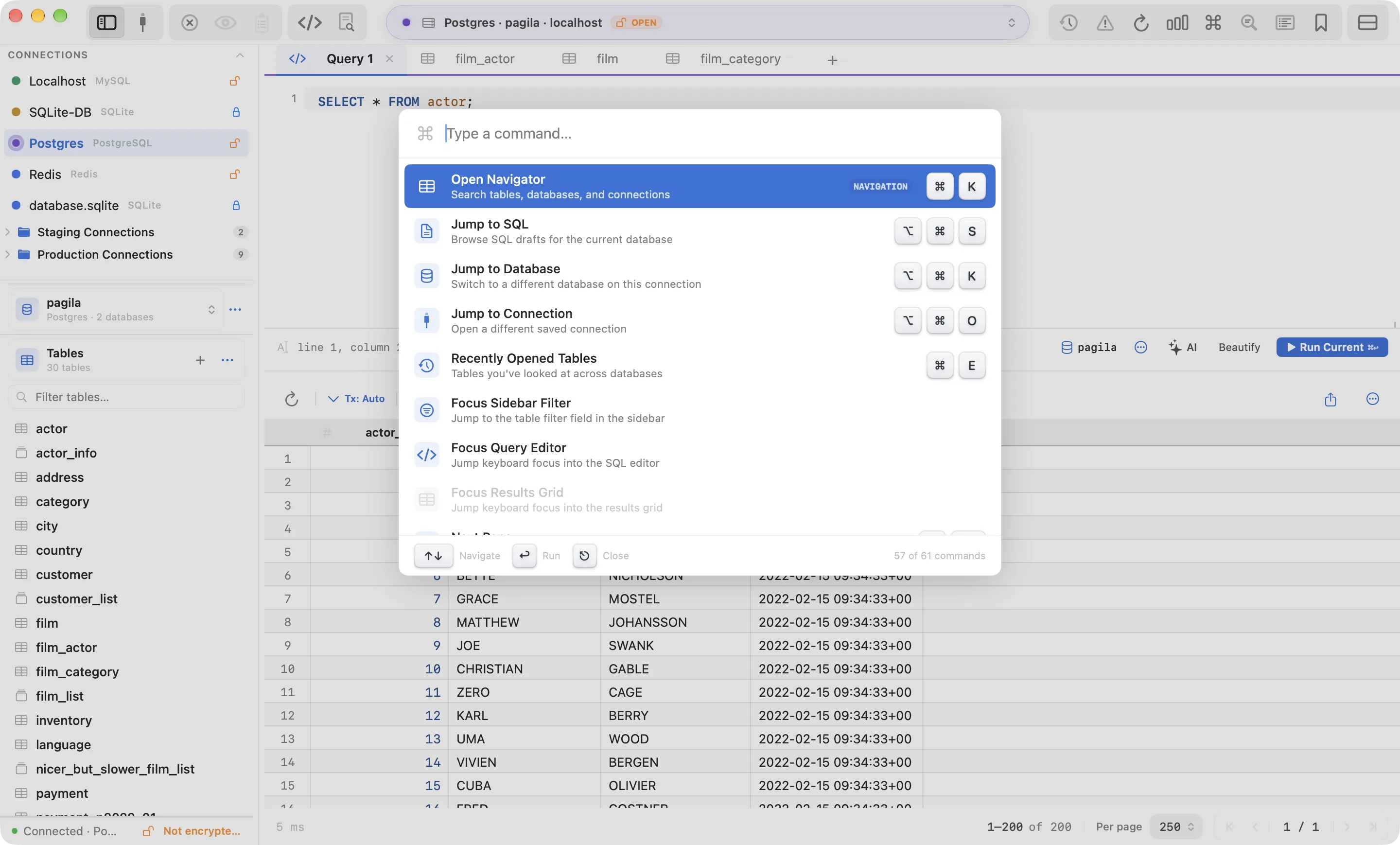Collapse the Connections section chevron

[240, 55]
